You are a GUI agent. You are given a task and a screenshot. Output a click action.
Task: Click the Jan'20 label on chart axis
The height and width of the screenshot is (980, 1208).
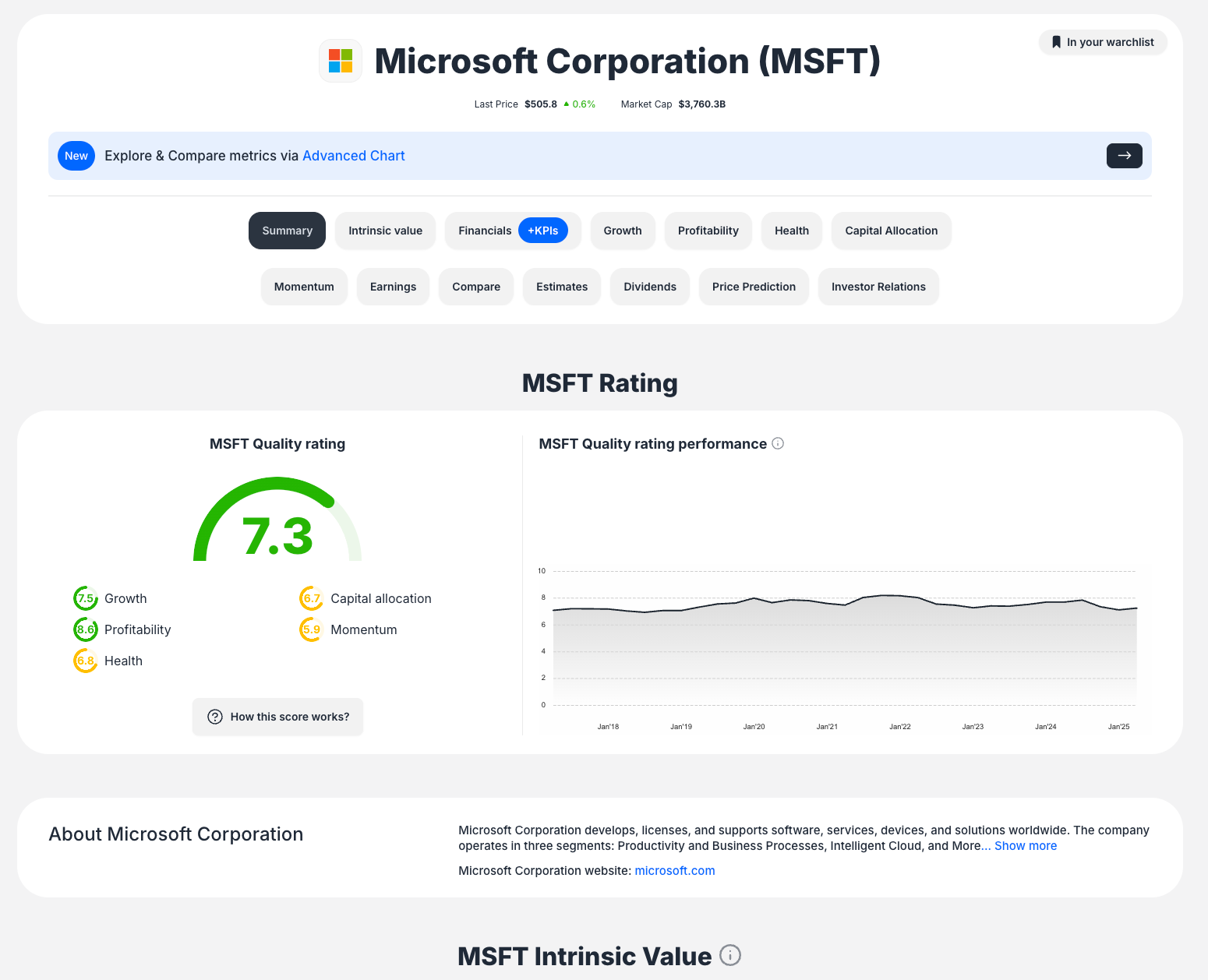(x=754, y=727)
